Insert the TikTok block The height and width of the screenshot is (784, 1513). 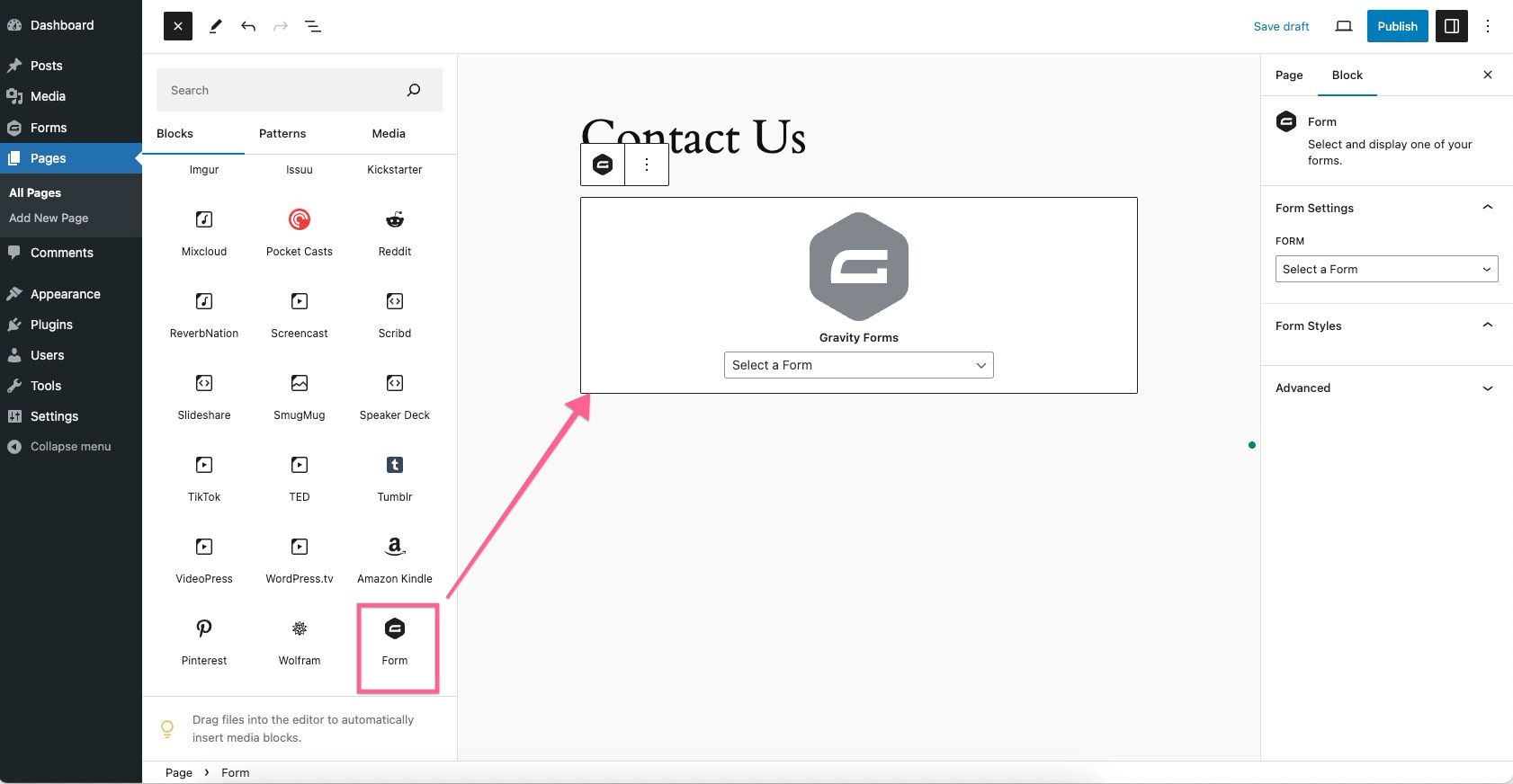coord(204,478)
